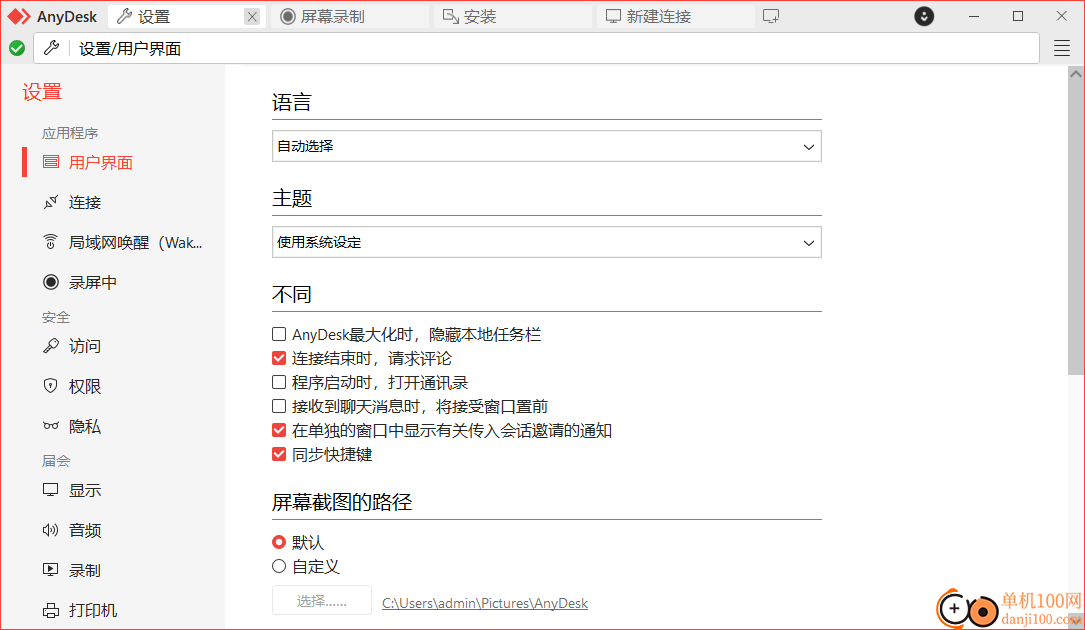
Task: Select the 自定义 screenshot path radio button
Action: pyautogui.click(x=279, y=566)
